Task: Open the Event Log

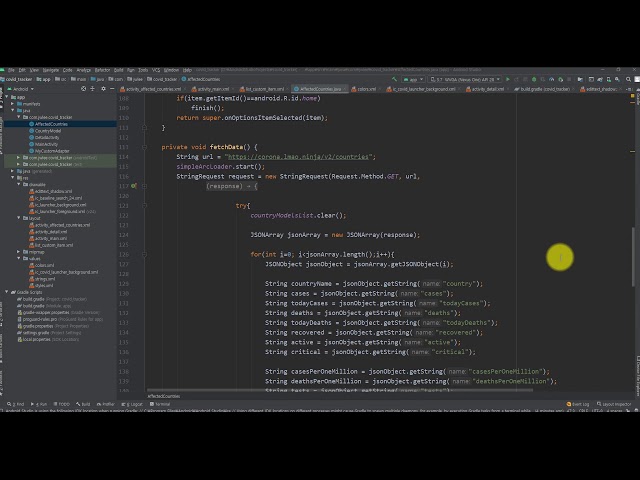Action: pos(578,404)
